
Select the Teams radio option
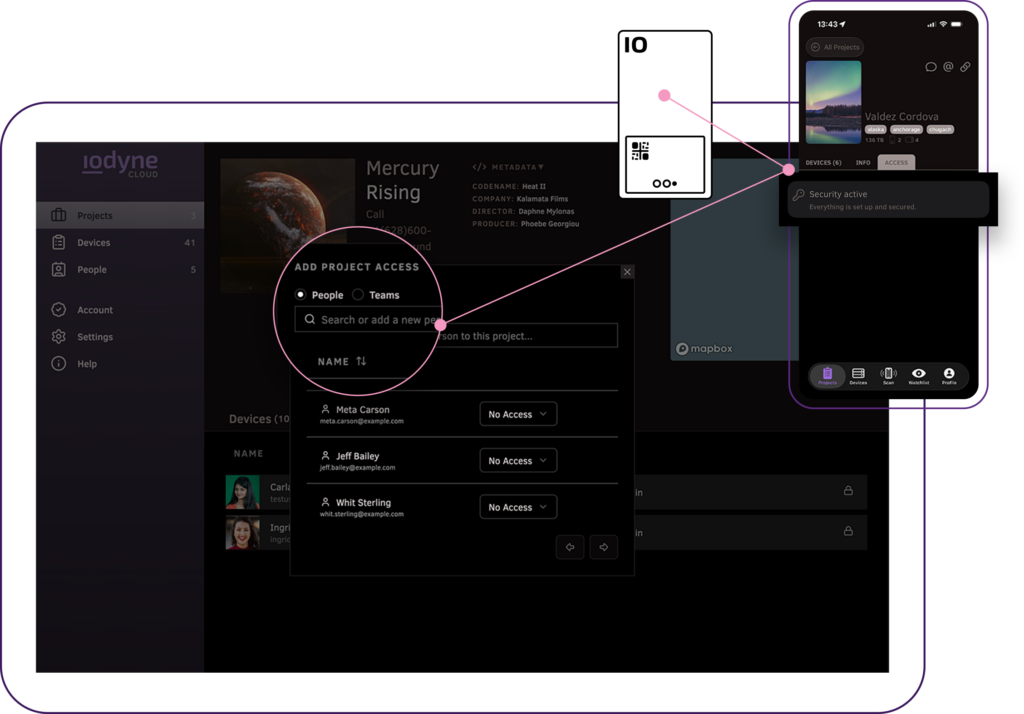(x=358, y=295)
